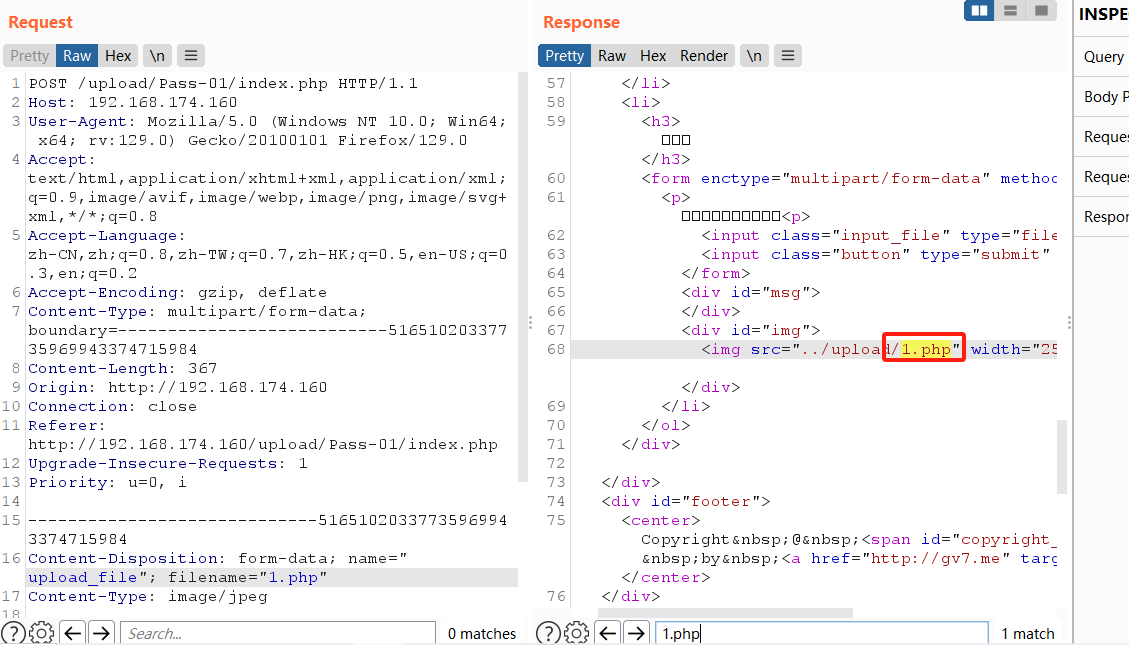The height and width of the screenshot is (645, 1129).
Task: Click the User-Agent header line
Action: click(267, 130)
